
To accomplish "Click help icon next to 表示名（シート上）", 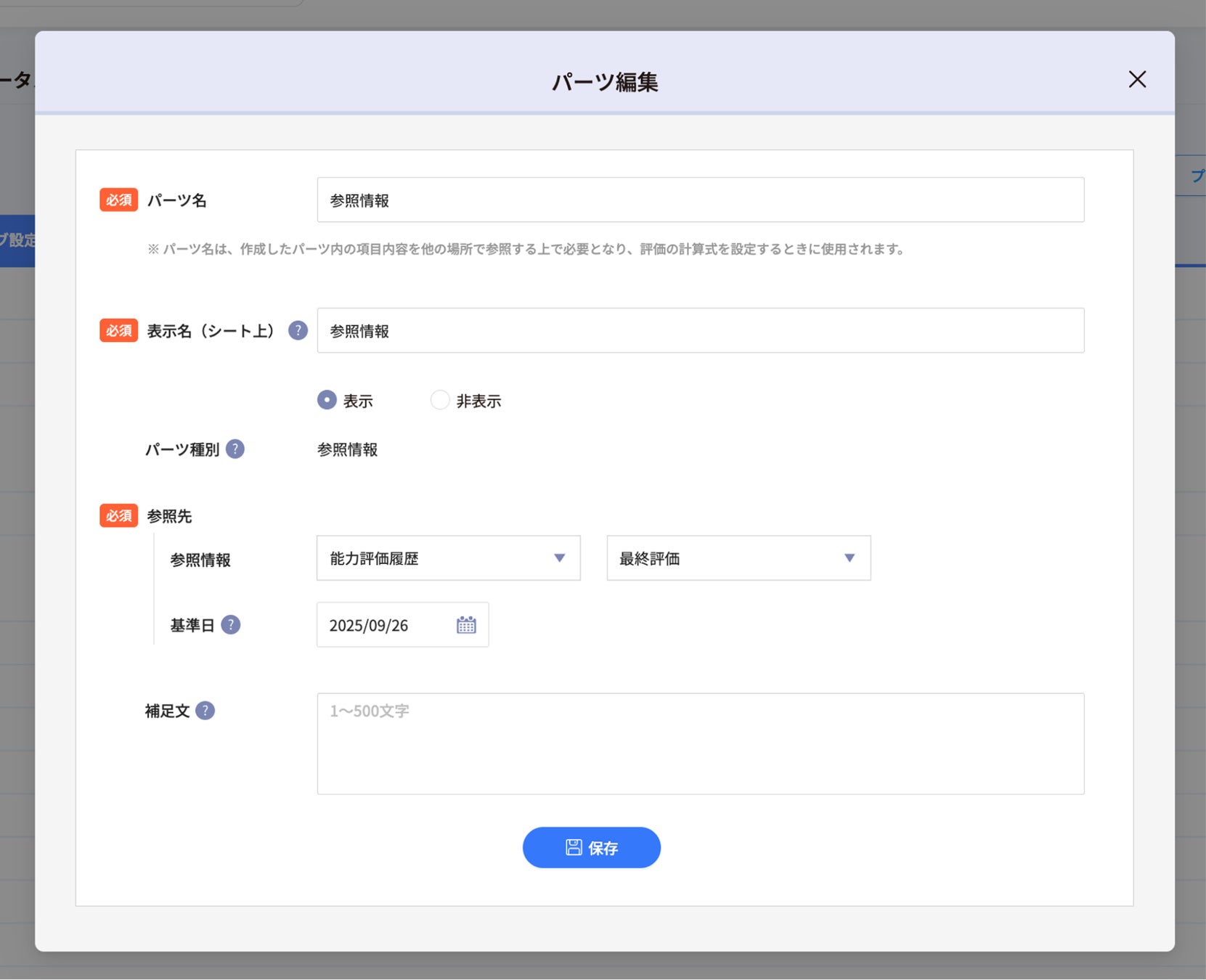I will (298, 330).
